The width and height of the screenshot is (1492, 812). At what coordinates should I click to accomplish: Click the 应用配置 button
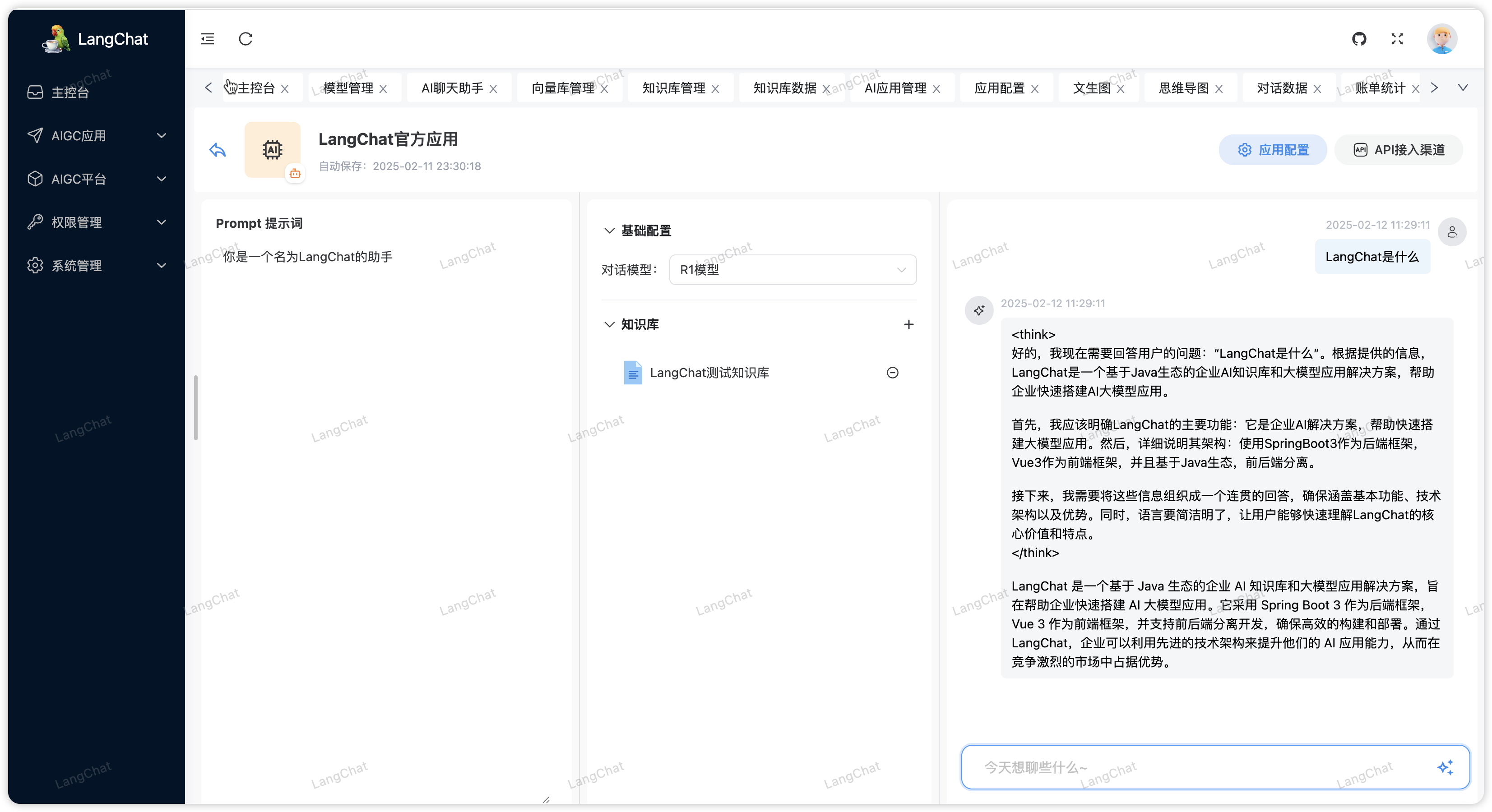tap(1273, 150)
